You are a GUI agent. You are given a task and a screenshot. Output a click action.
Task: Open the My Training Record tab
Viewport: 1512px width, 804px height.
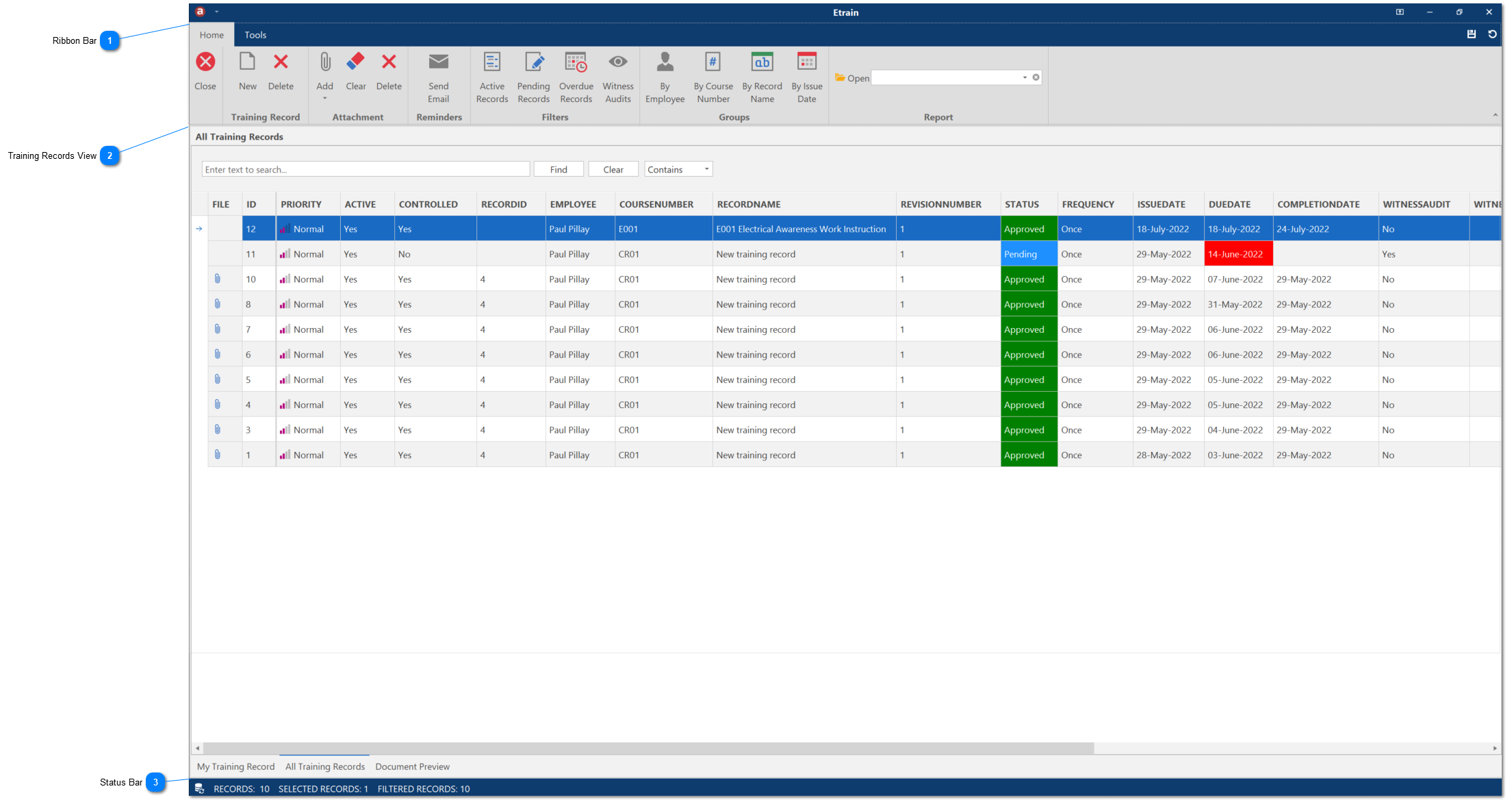click(x=235, y=766)
